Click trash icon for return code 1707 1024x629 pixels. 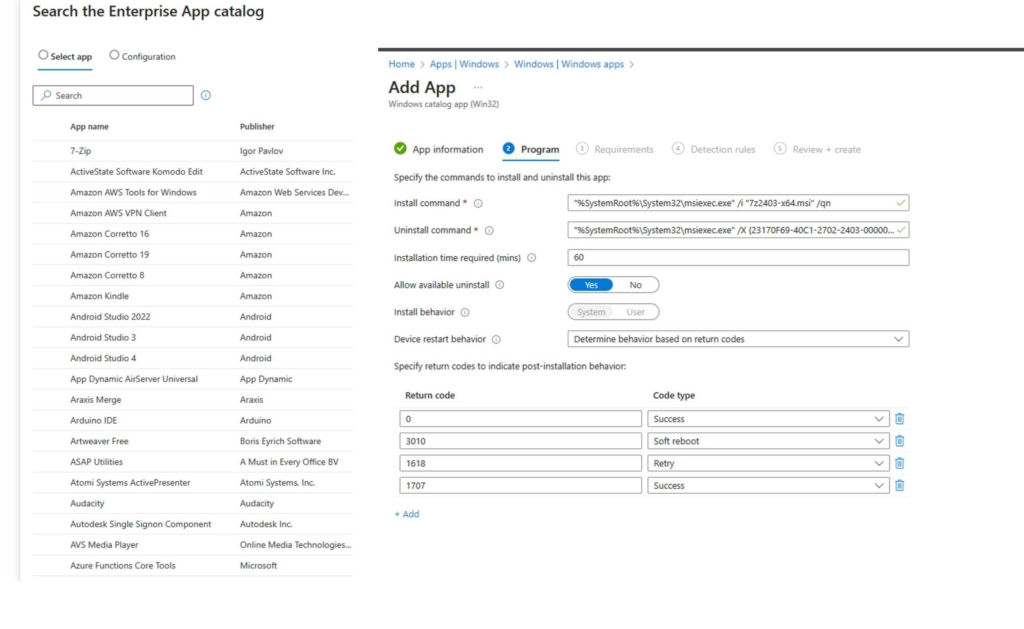click(899, 485)
